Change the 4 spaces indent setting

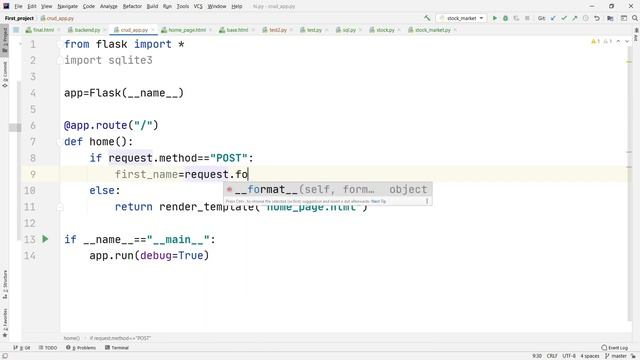coord(590,356)
